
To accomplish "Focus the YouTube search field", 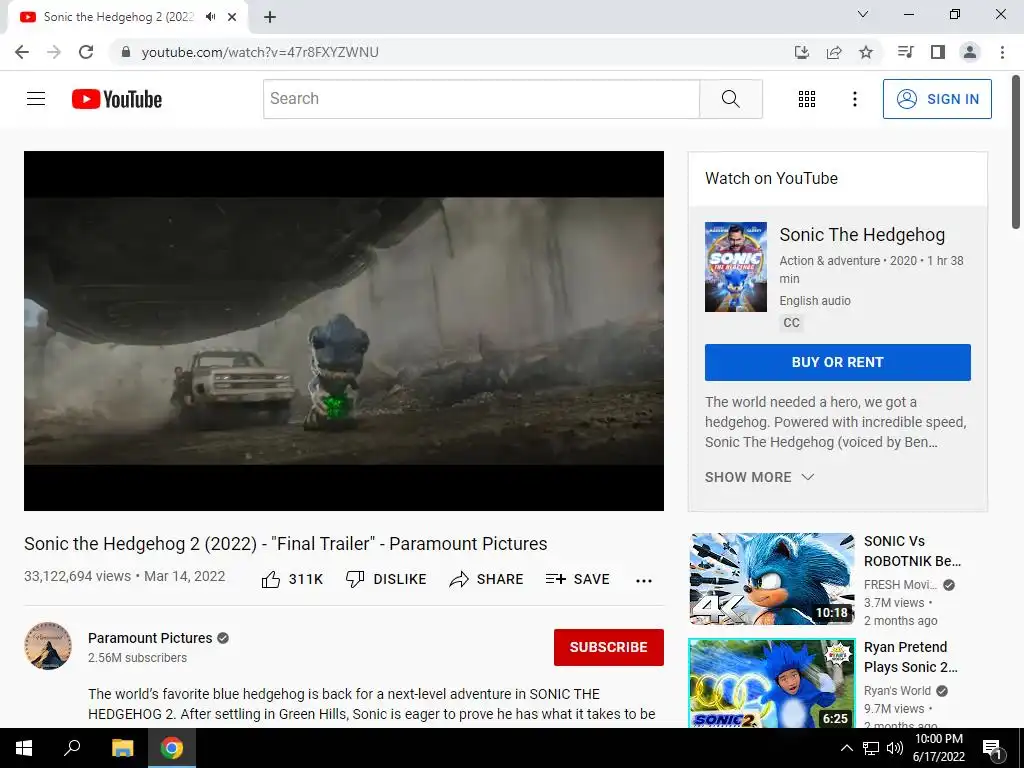I will click(481, 99).
